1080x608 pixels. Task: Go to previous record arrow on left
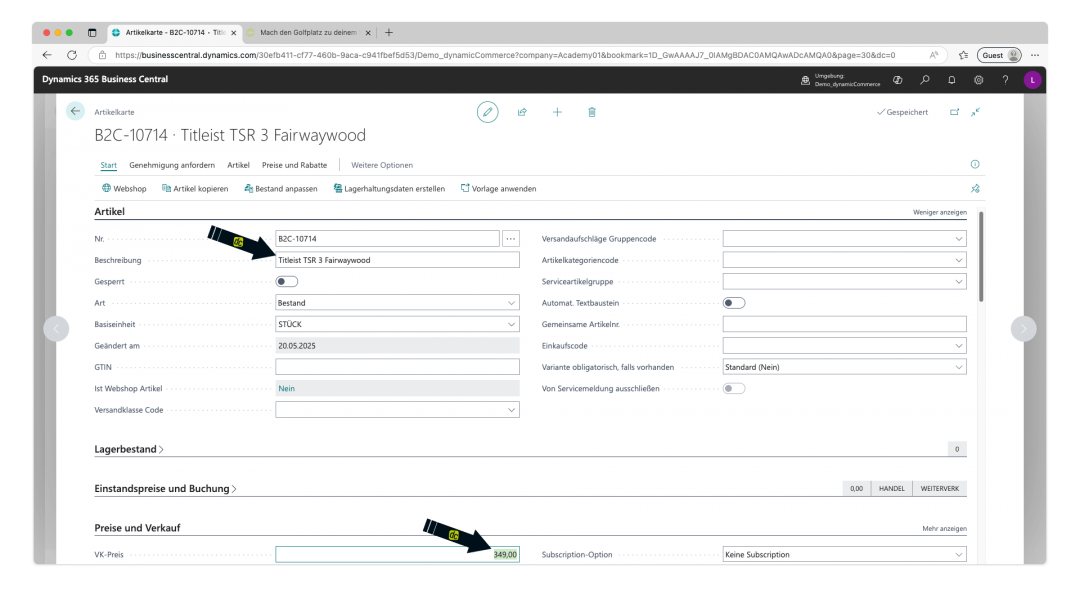(56, 328)
